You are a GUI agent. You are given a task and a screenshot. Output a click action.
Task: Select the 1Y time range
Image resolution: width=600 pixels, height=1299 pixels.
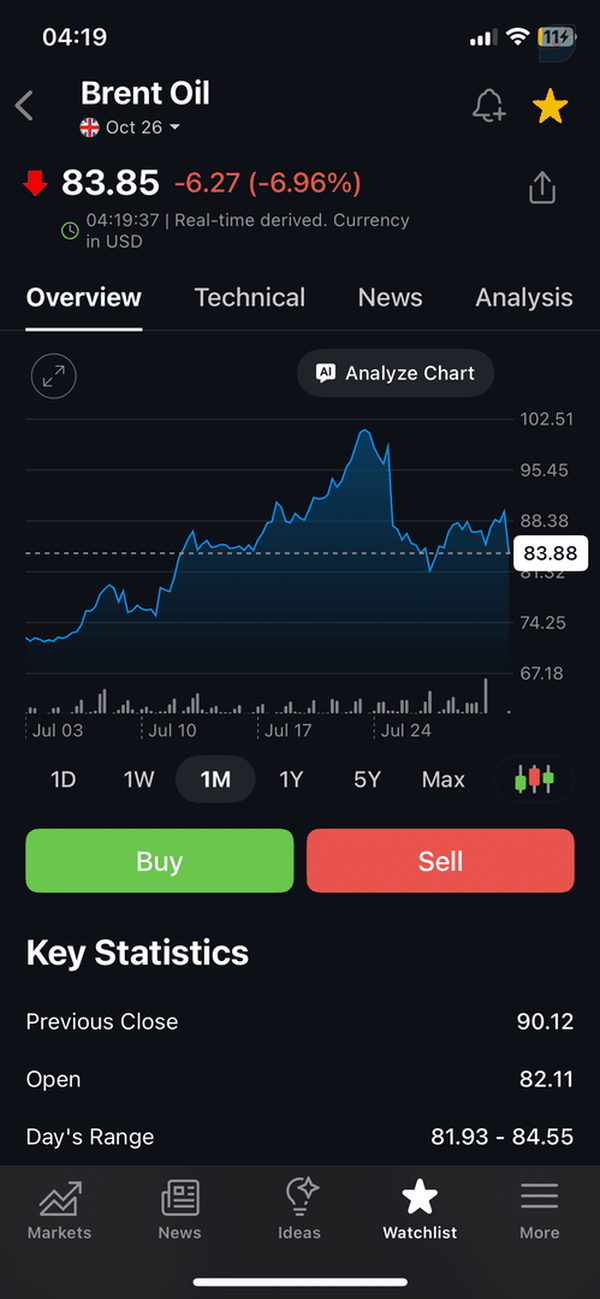[291, 779]
